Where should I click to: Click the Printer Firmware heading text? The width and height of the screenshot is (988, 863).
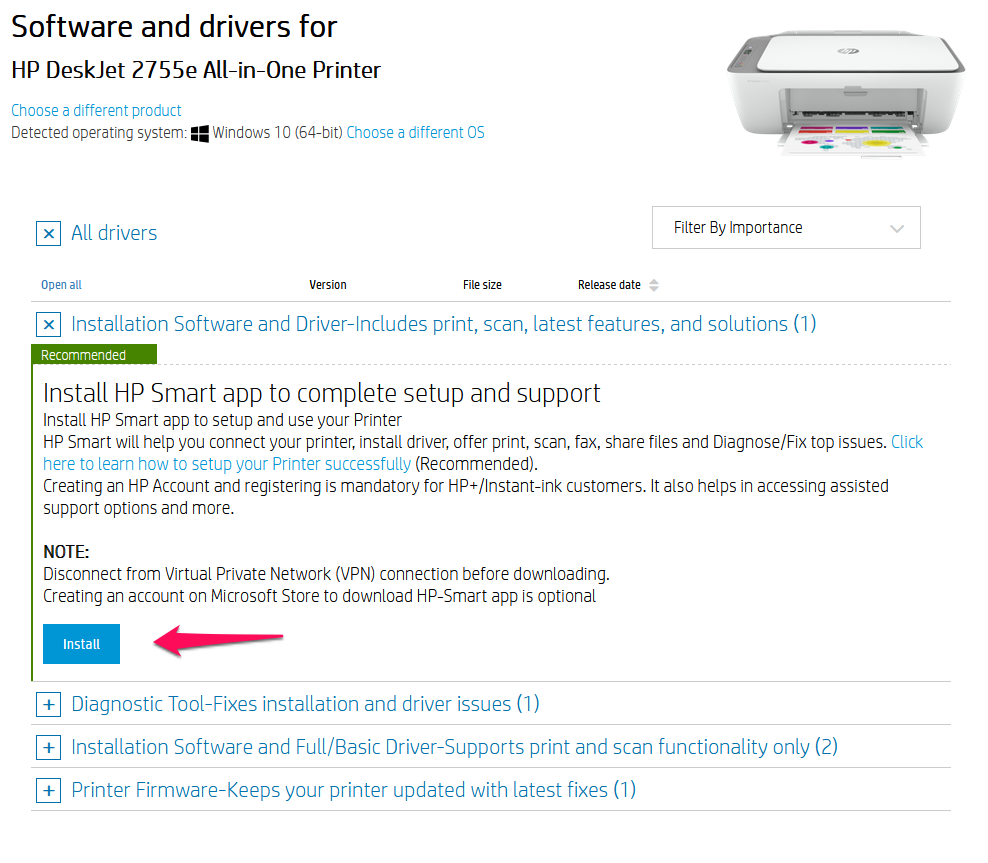point(353,789)
